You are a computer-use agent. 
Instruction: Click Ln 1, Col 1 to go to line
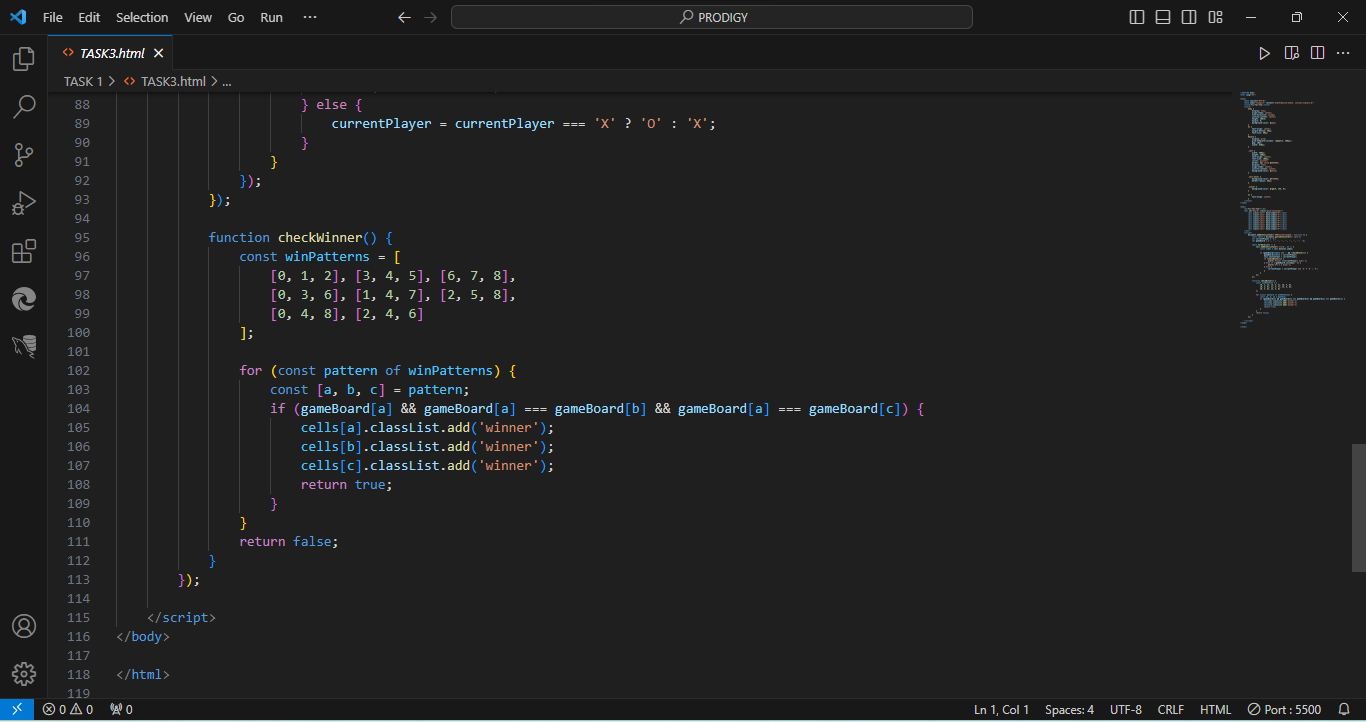(x=1002, y=710)
